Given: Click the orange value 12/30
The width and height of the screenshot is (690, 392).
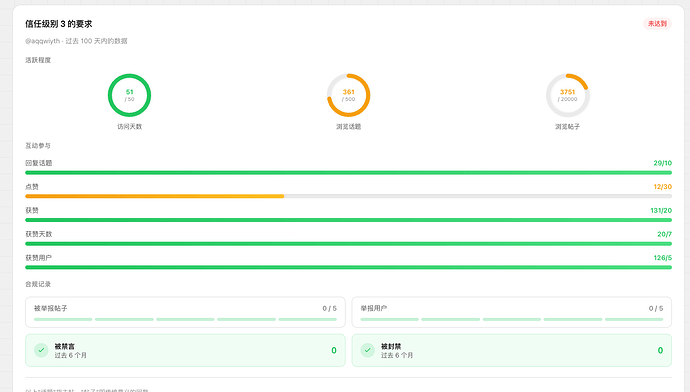Looking at the screenshot, I should click(663, 187).
